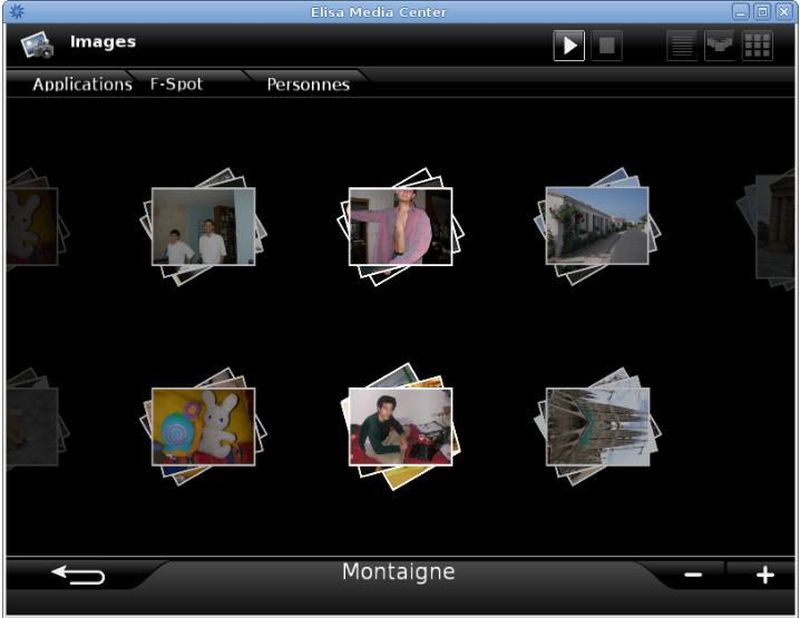Open album showing two men in white shirts

point(203,227)
